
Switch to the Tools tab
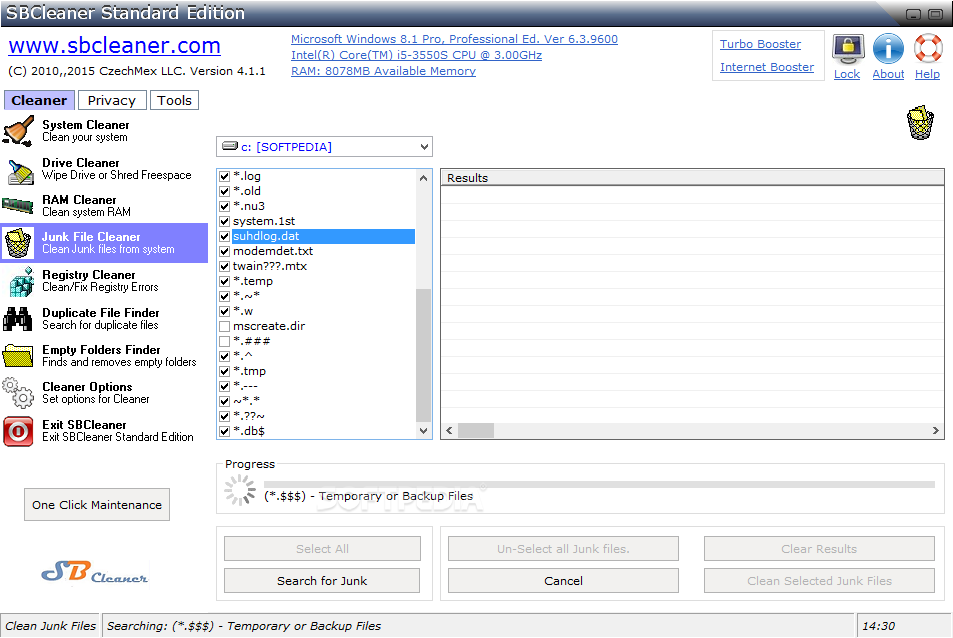pyautogui.click(x=174, y=100)
